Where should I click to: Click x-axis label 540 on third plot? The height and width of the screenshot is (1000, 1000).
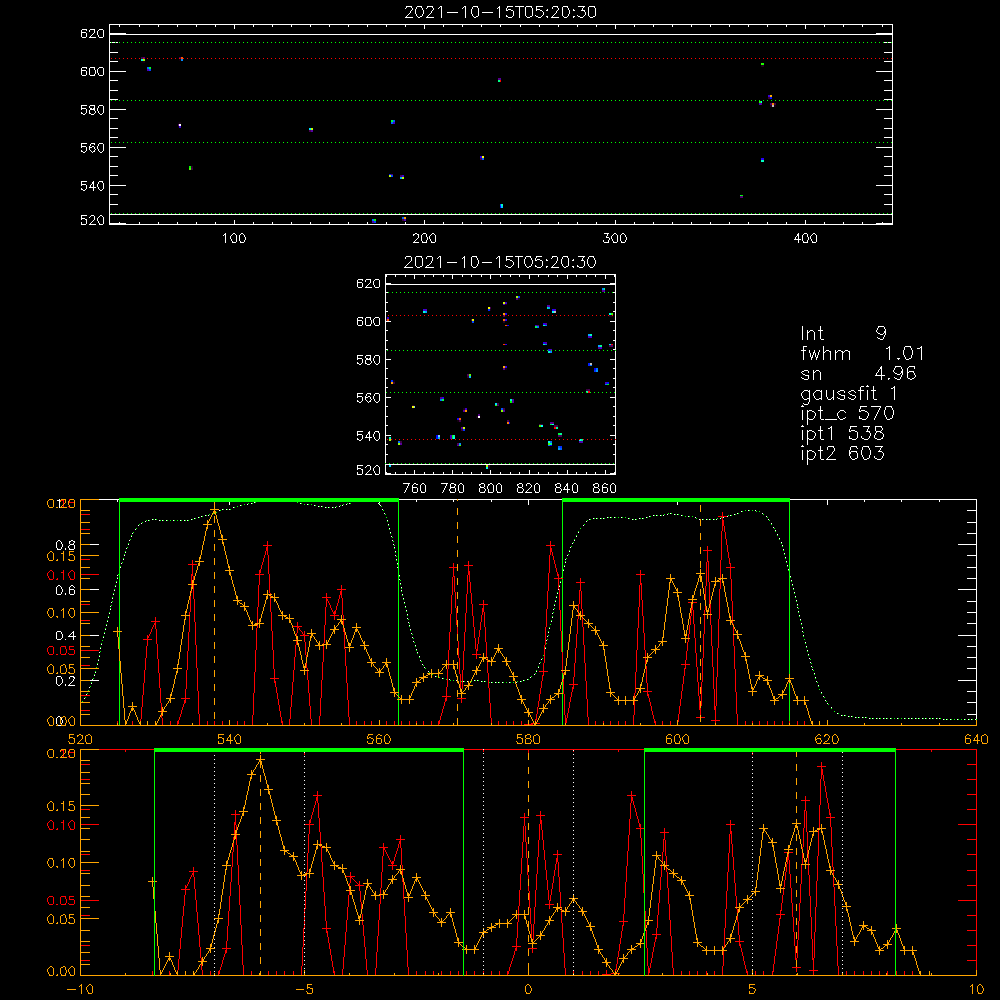230,740
